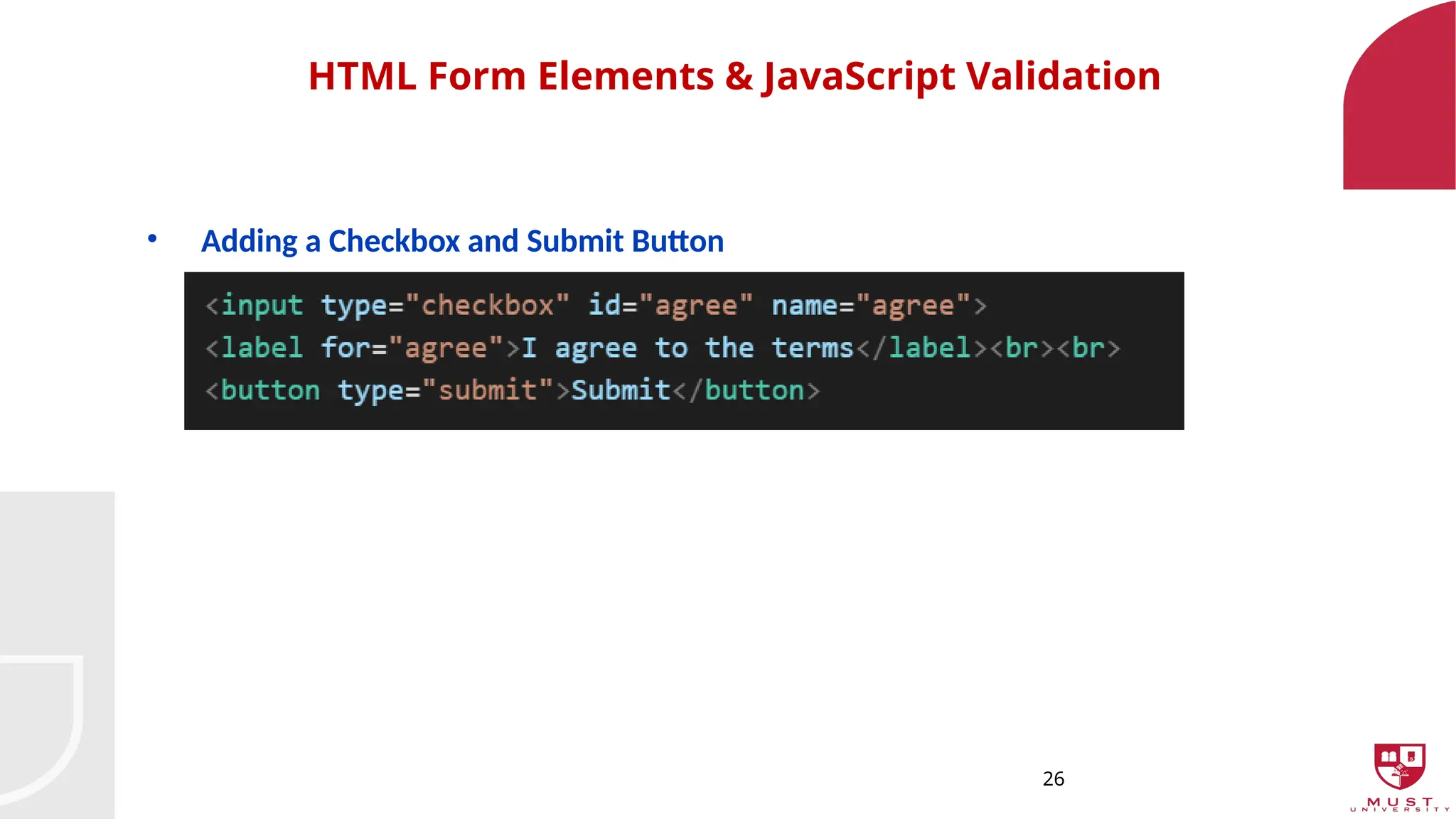Click the code line '<button type="submit">Submit</button>'
The image size is (1456, 819).
[x=513, y=390]
